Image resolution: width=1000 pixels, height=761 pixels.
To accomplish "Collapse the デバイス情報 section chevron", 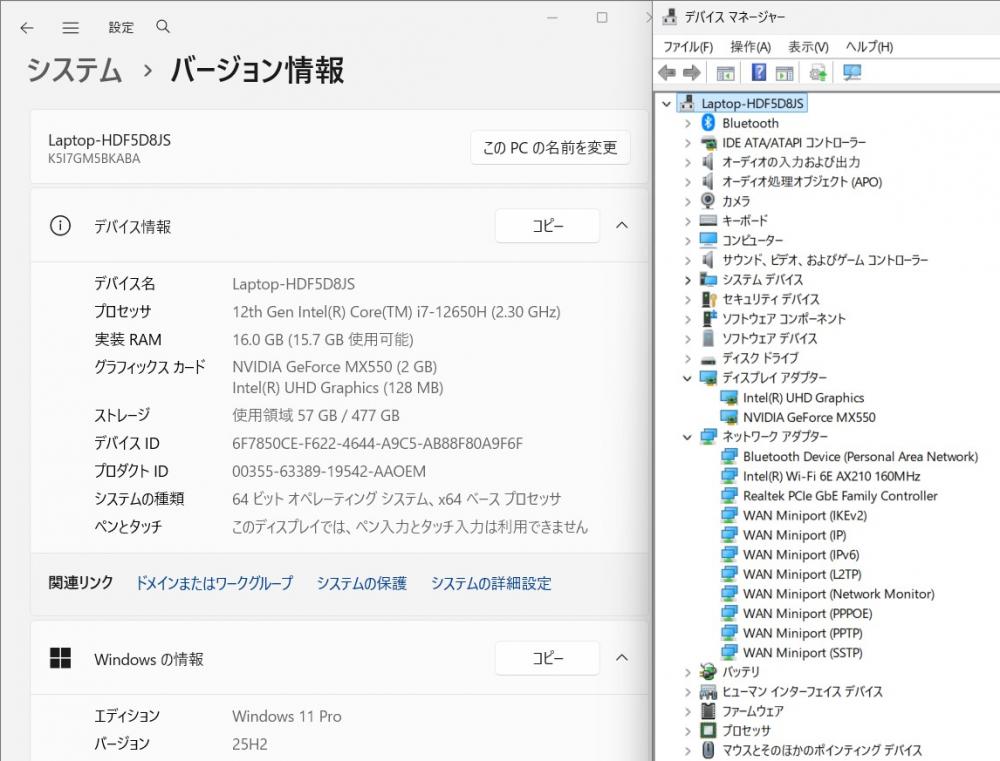I will coord(622,225).
